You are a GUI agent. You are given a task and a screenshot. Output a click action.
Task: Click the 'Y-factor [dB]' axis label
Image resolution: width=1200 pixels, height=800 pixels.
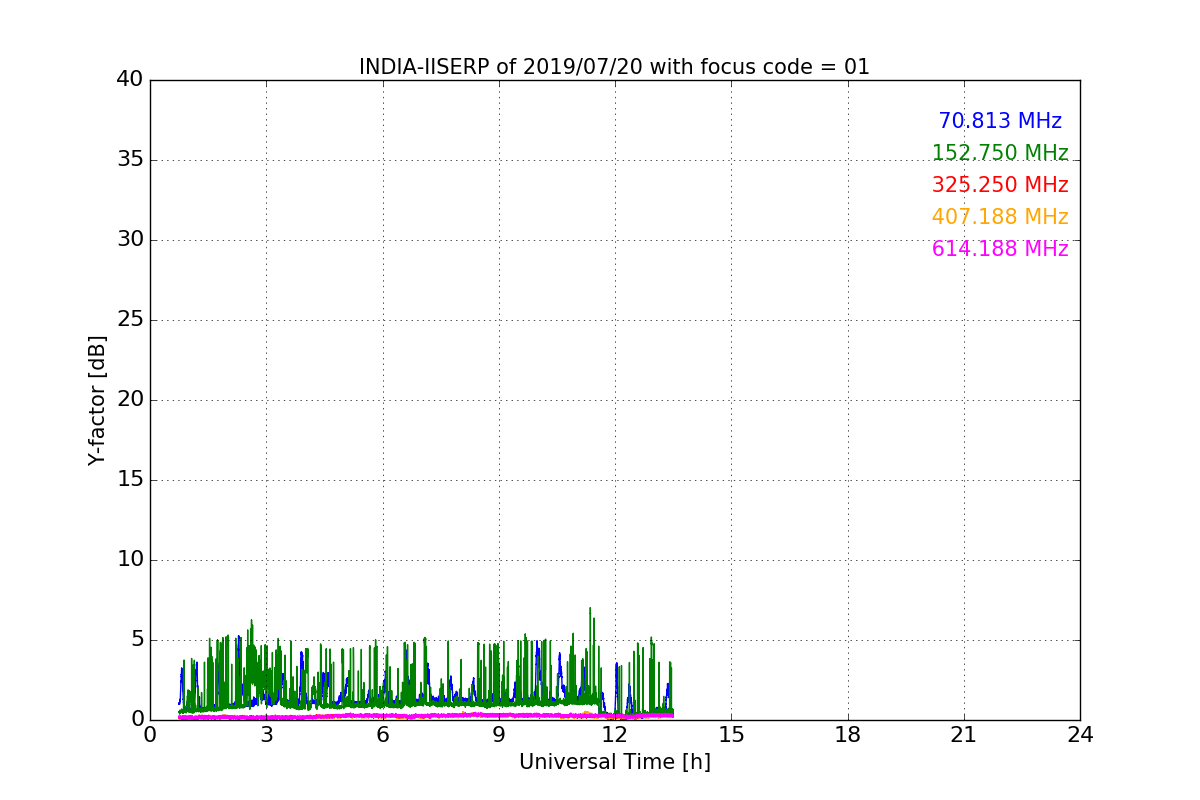pyautogui.click(x=97, y=400)
